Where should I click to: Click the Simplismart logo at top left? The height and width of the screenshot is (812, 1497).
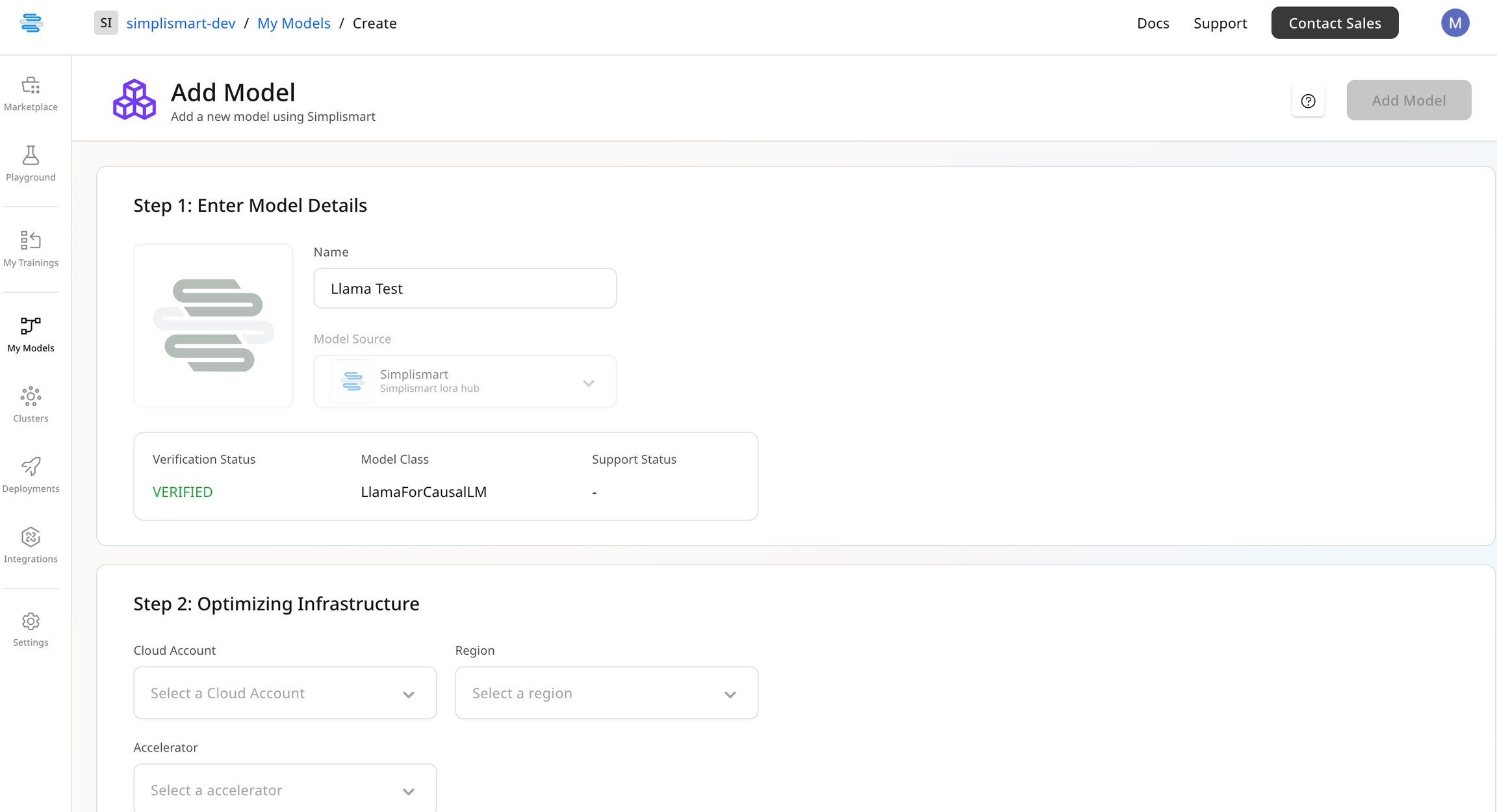[31, 23]
